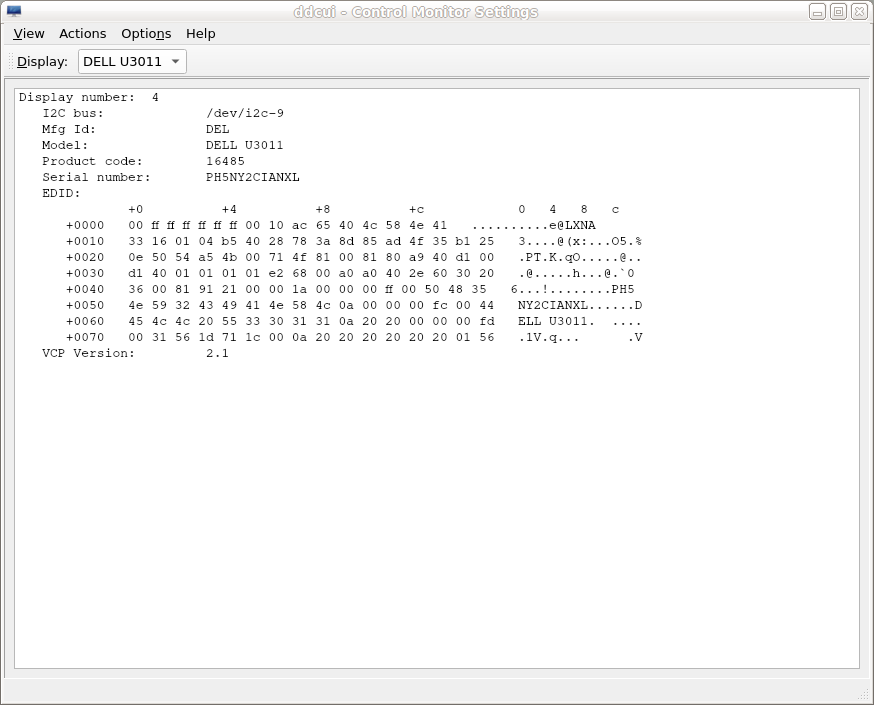Click the toolbar grip handle beside Display label
This screenshot has width=874, height=705.
tap(11, 62)
